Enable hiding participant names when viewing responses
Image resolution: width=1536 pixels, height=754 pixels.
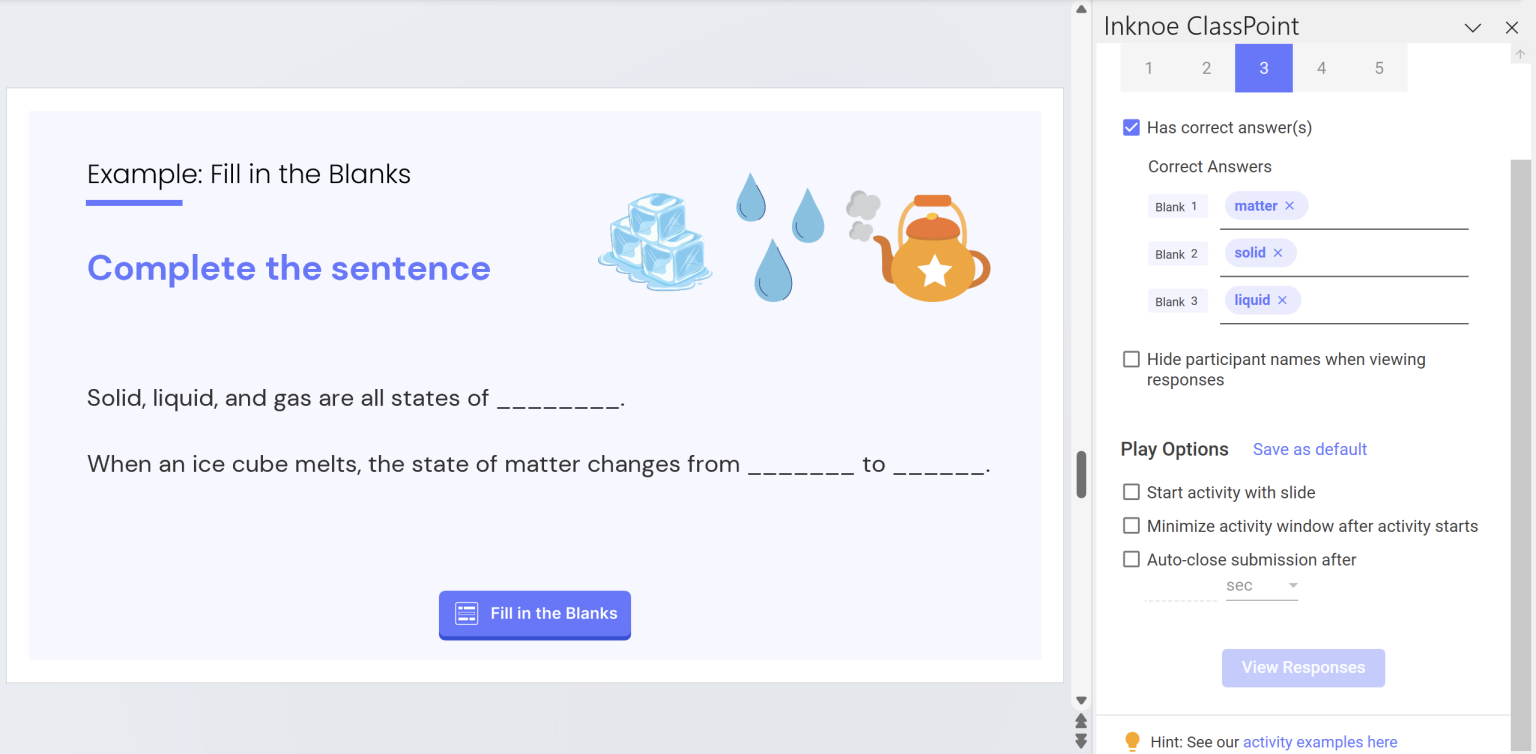click(x=1131, y=359)
